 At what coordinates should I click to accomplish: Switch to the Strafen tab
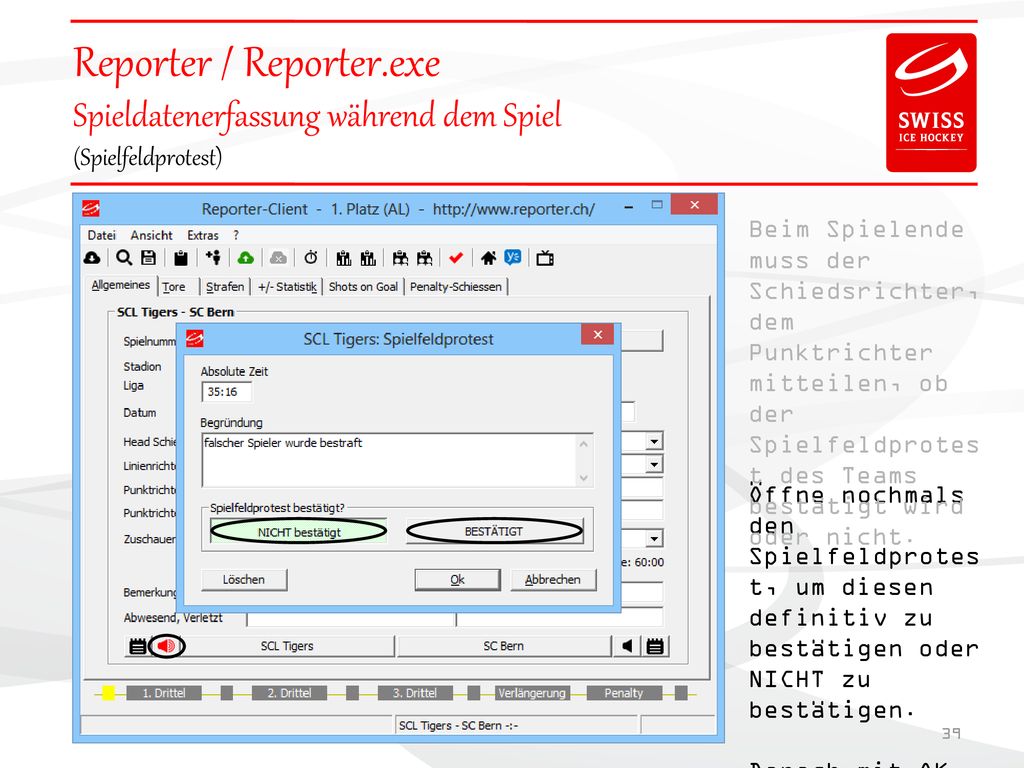pyautogui.click(x=225, y=287)
